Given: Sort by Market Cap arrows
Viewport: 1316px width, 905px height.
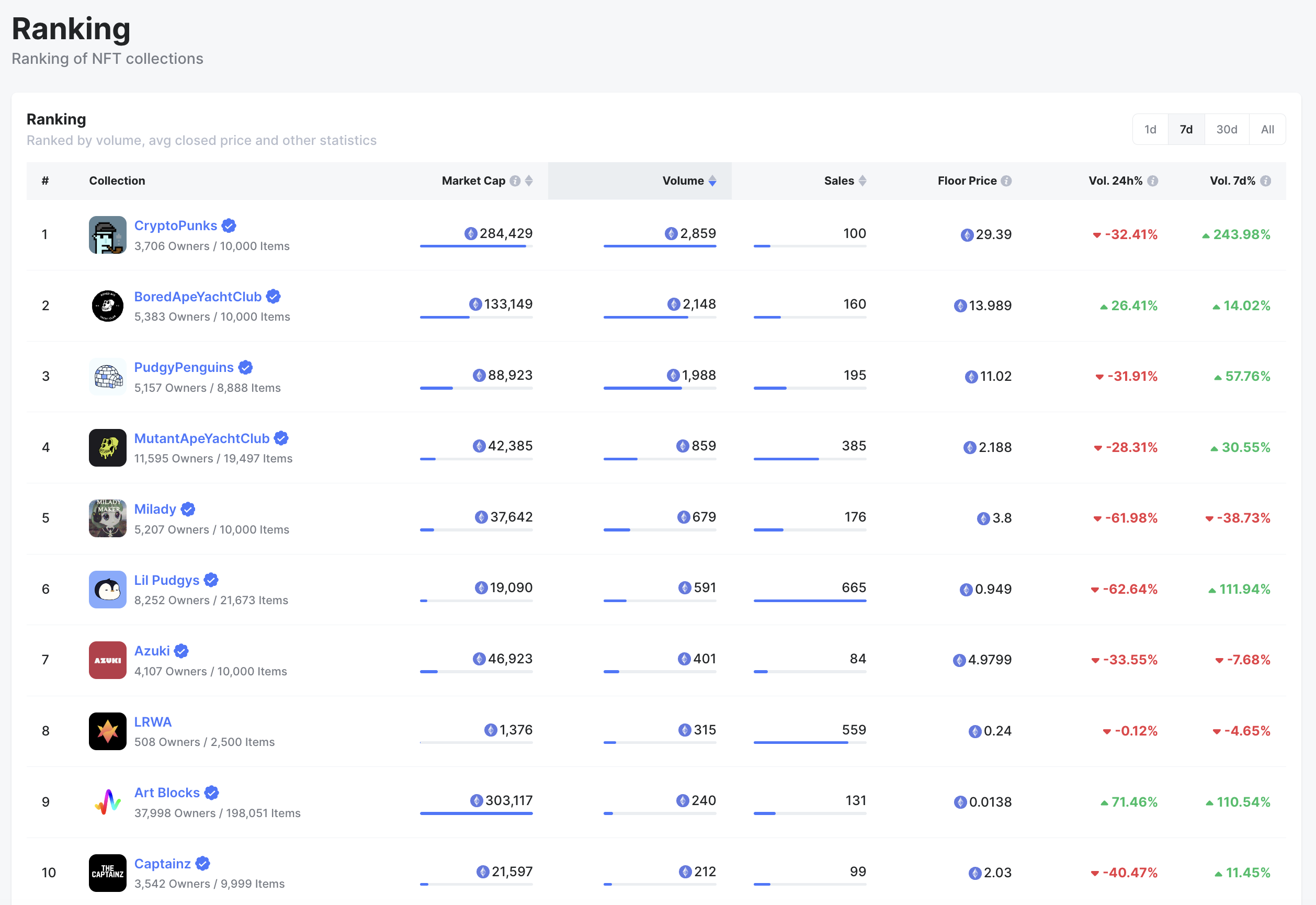Looking at the screenshot, I should 528,181.
